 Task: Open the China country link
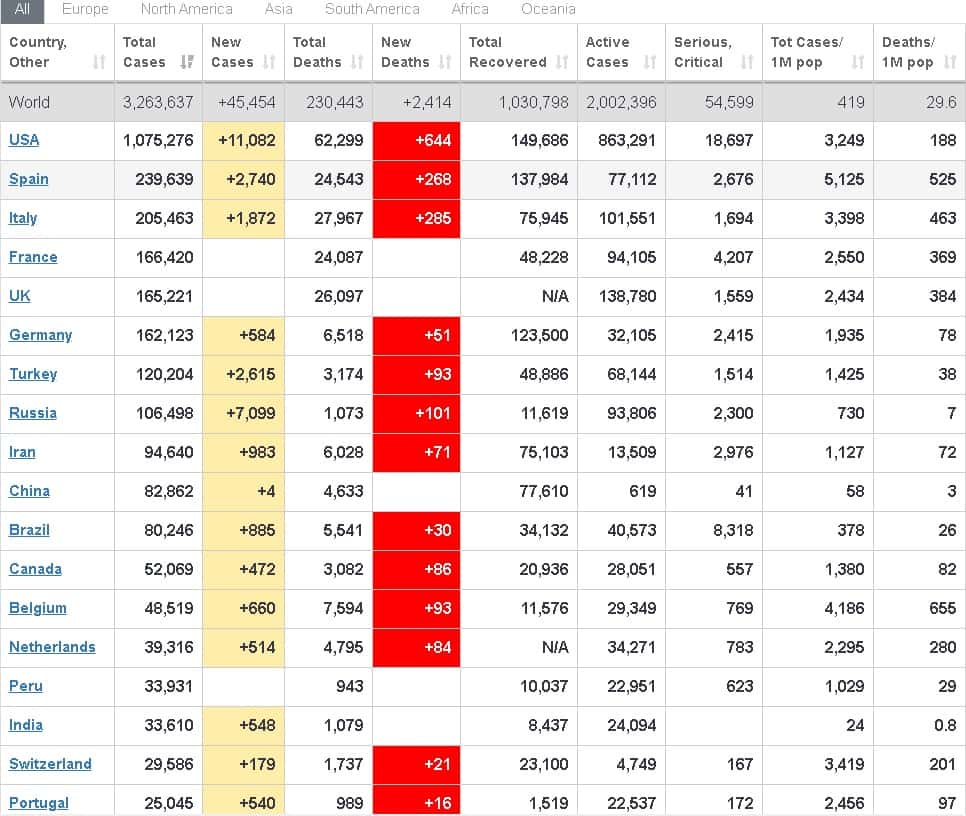click(29, 491)
